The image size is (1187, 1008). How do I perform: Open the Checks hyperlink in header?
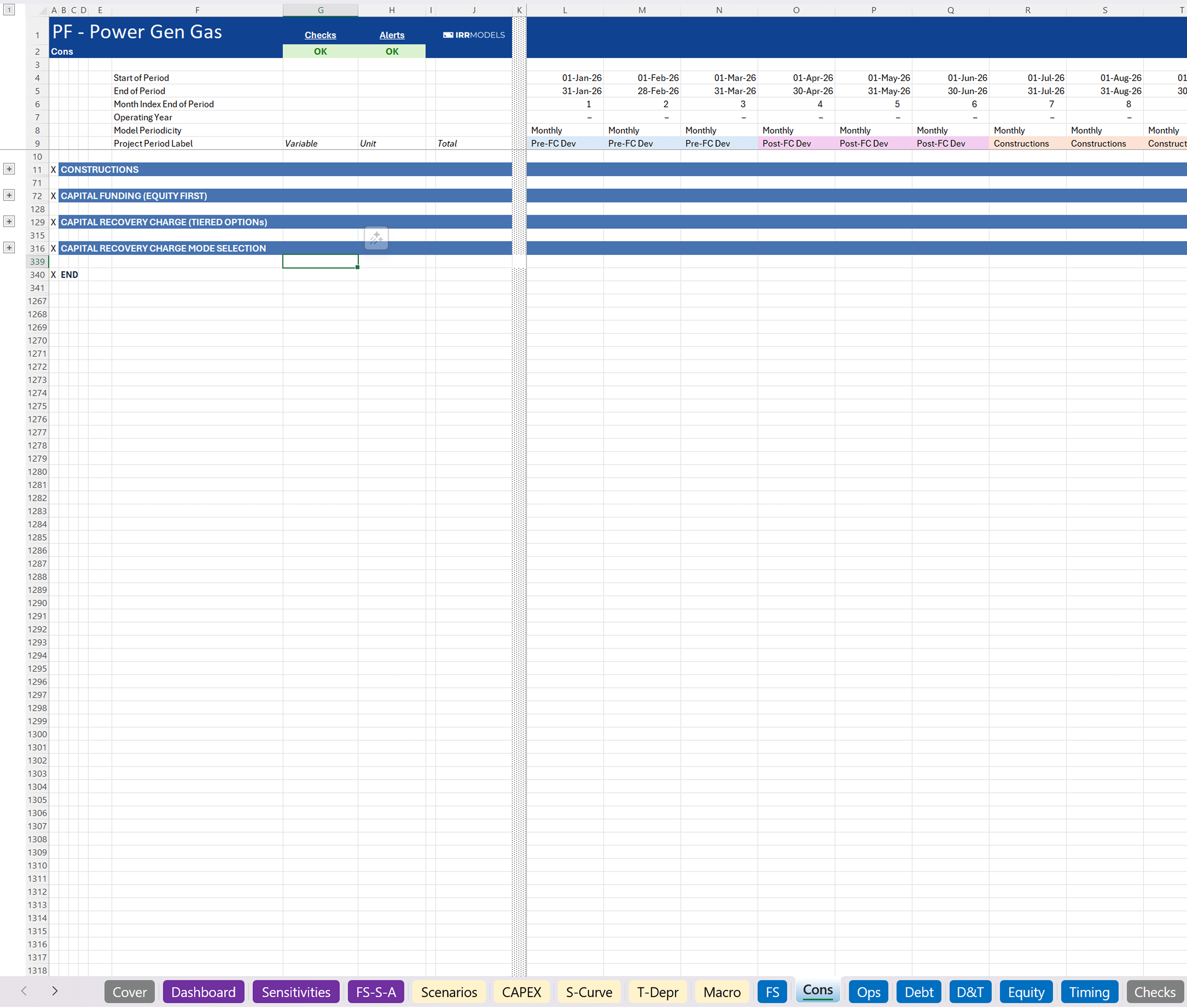(x=320, y=35)
